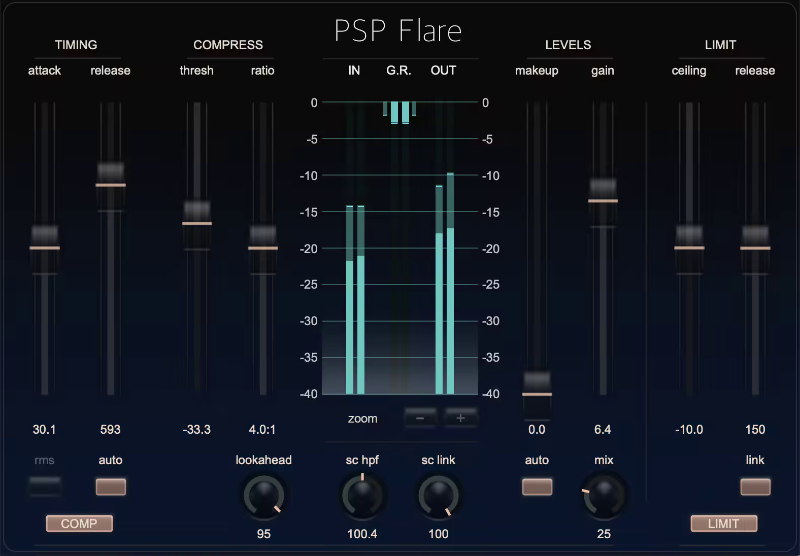Click the mix value 25
Screen dimensions: 800x556
(604, 534)
